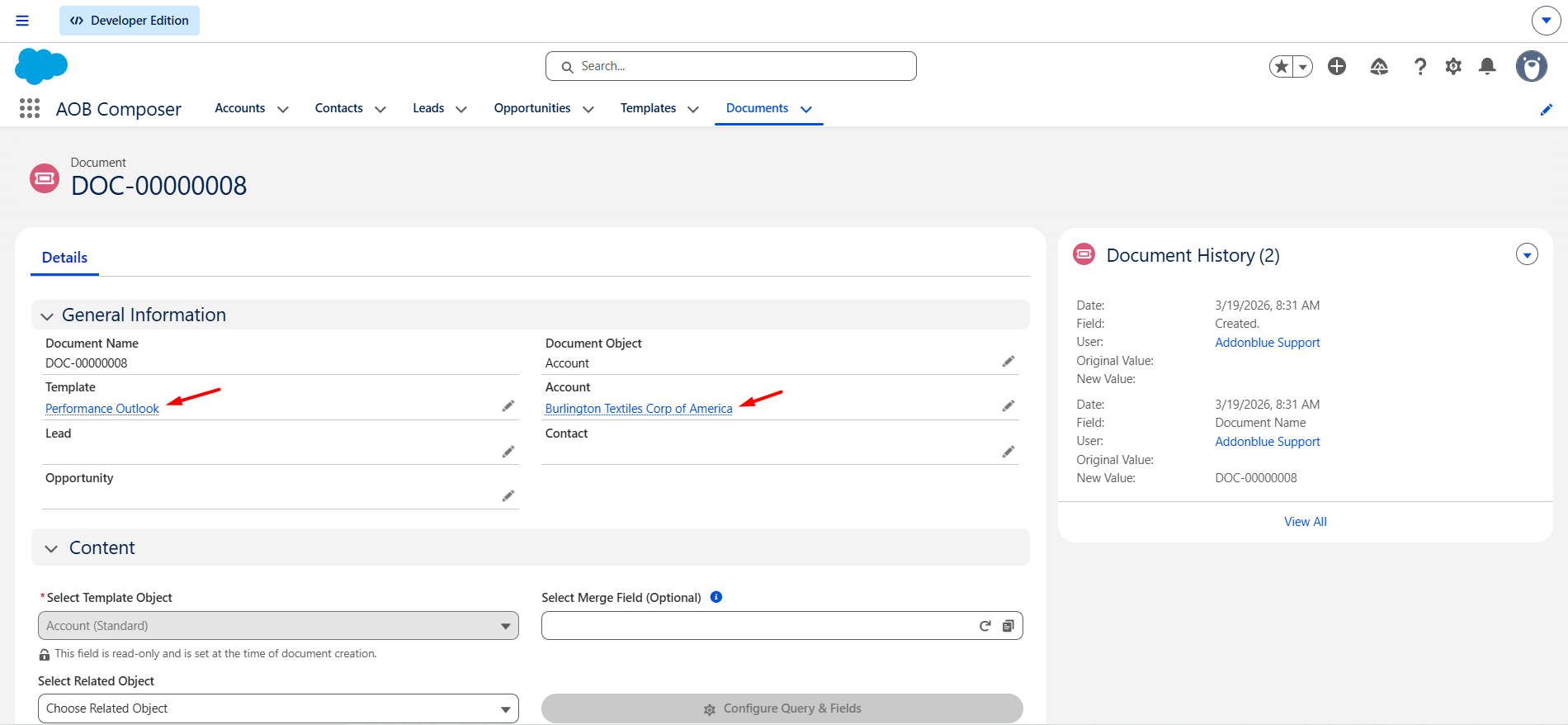The image size is (1568, 725).
Task: Click the Salesforce cloud logo
Action: (x=40, y=66)
